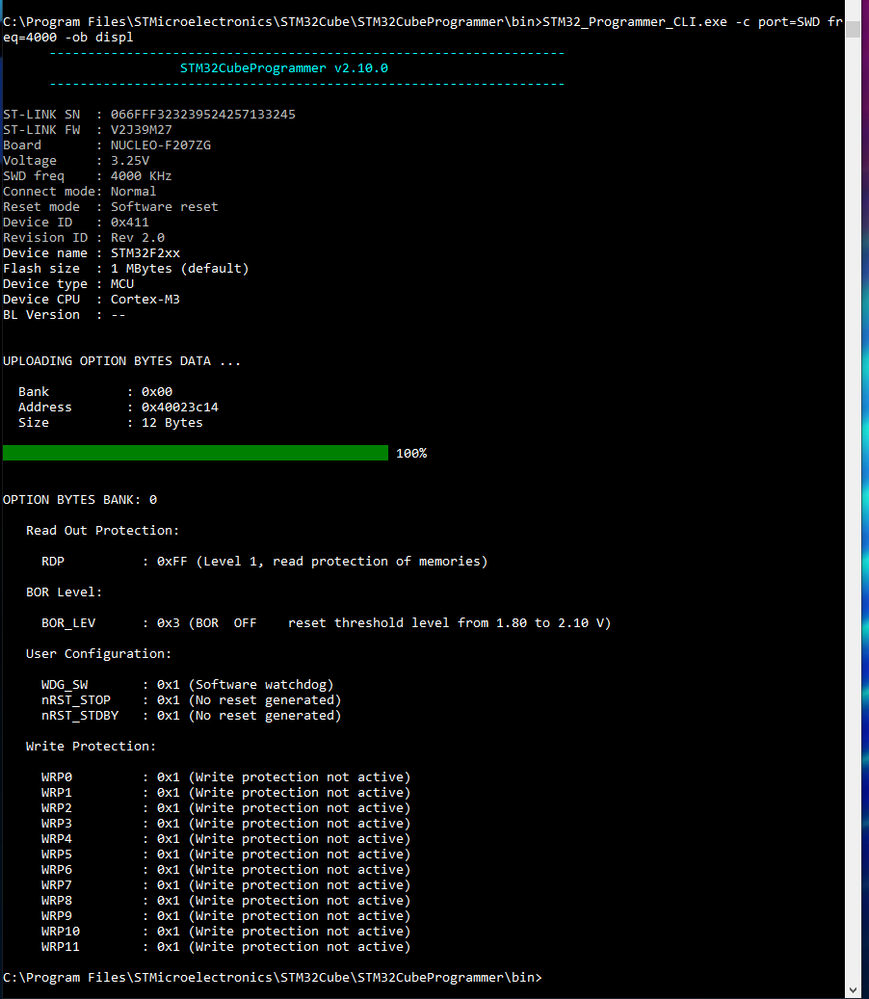Click the nRST_STDBY line
The width and height of the screenshot is (869, 999).
point(192,715)
